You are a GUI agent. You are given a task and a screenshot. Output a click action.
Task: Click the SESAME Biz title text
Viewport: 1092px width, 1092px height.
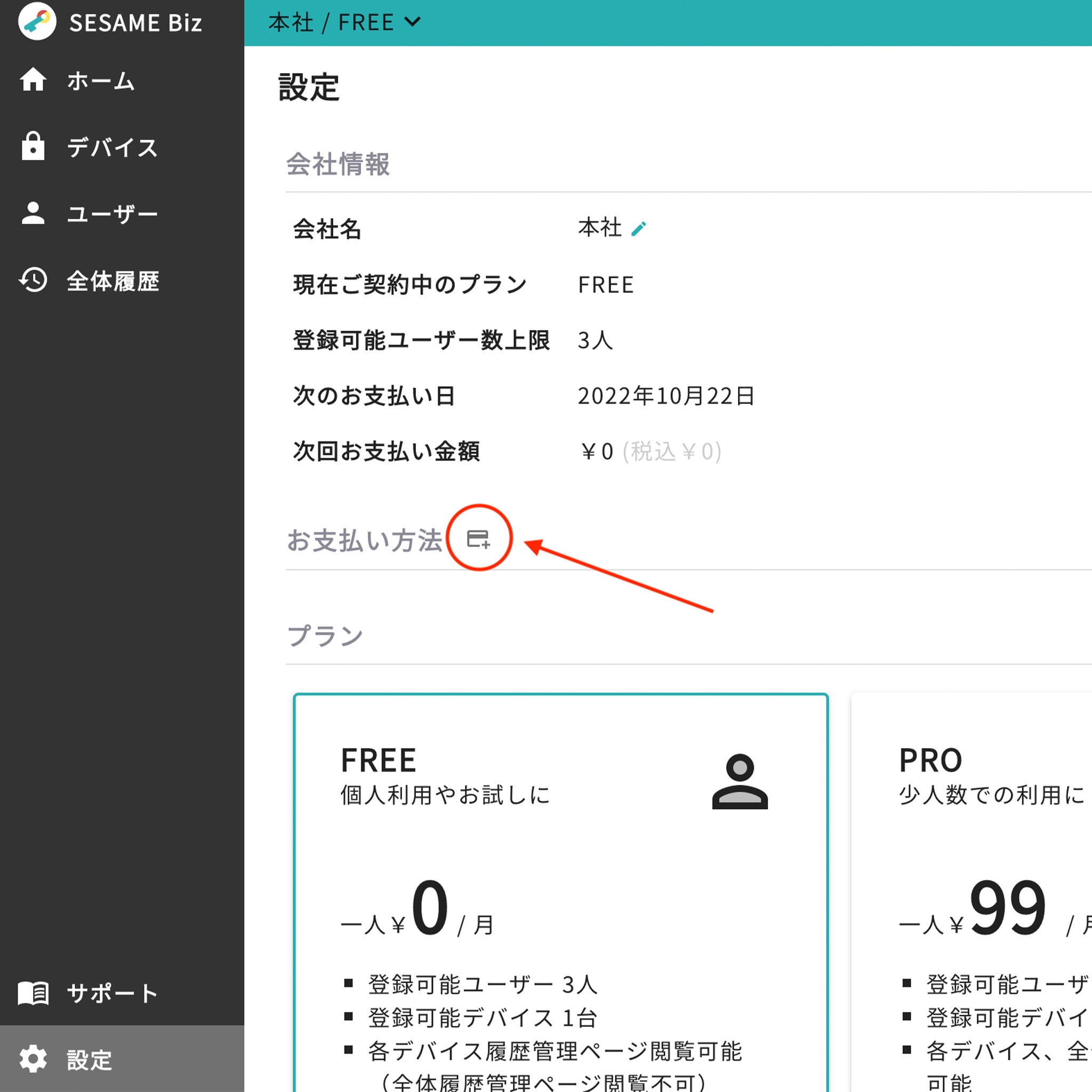[x=135, y=22]
